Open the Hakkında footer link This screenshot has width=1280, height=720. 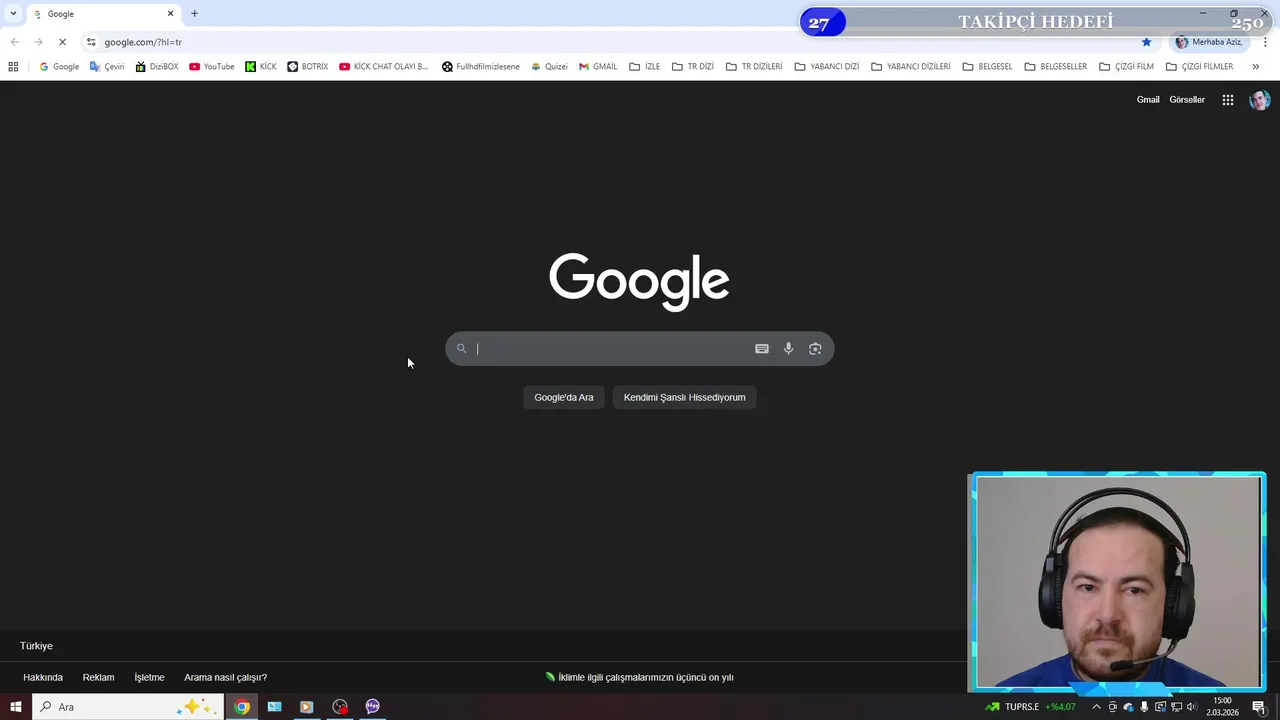(43, 677)
